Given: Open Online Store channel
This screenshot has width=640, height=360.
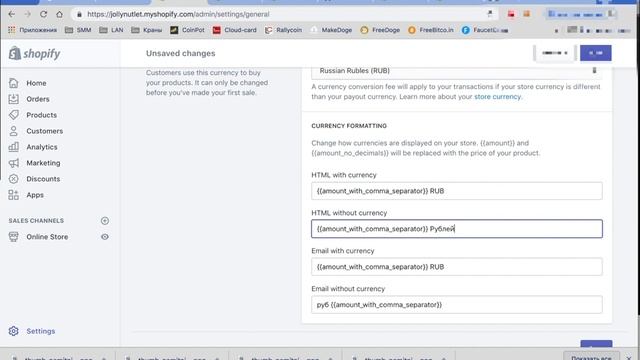Looking at the screenshot, I should pyautogui.click(x=47, y=237).
